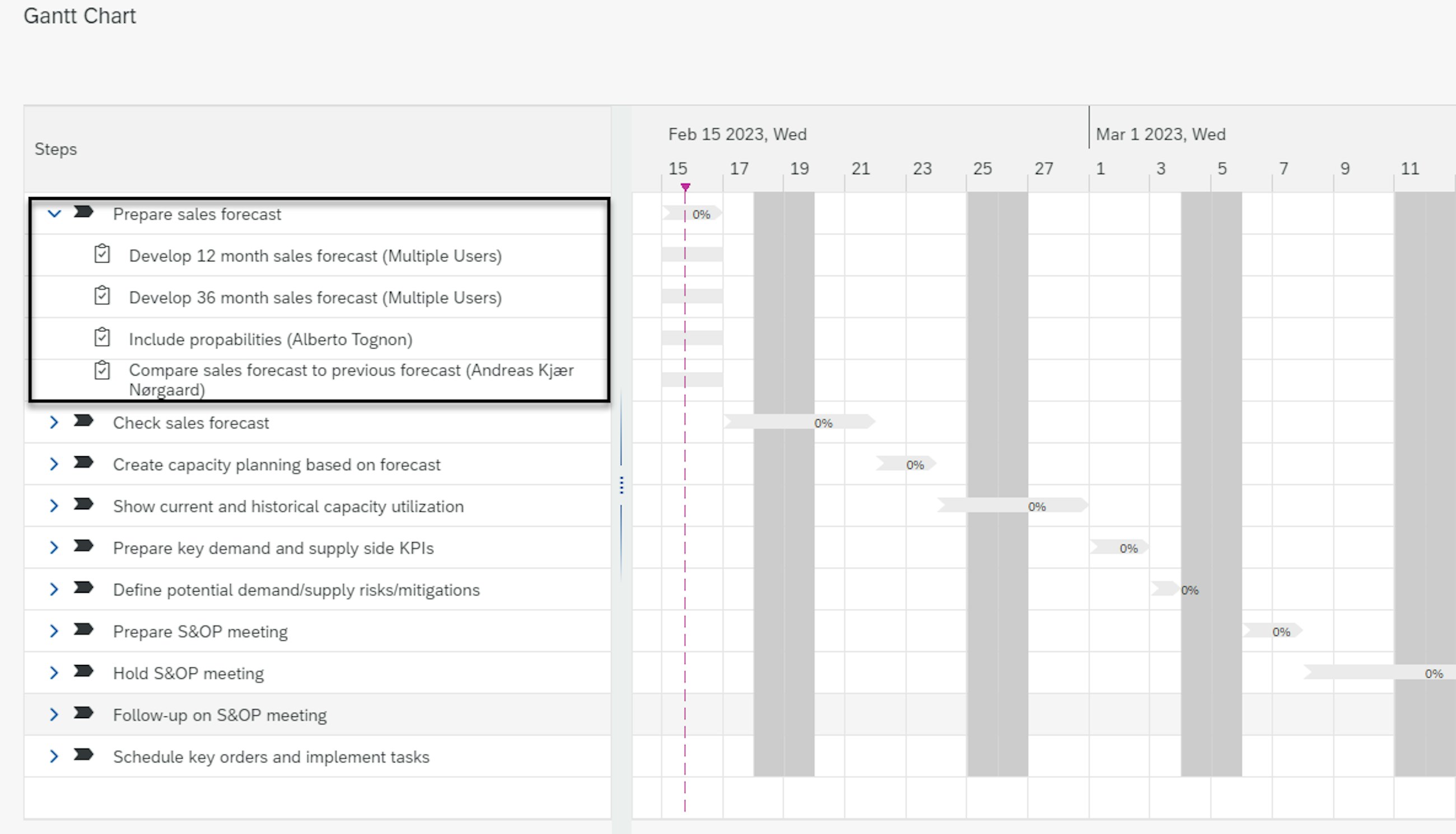
Task: Click task icon beside Develop 12 month forecast
Action: point(102,254)
